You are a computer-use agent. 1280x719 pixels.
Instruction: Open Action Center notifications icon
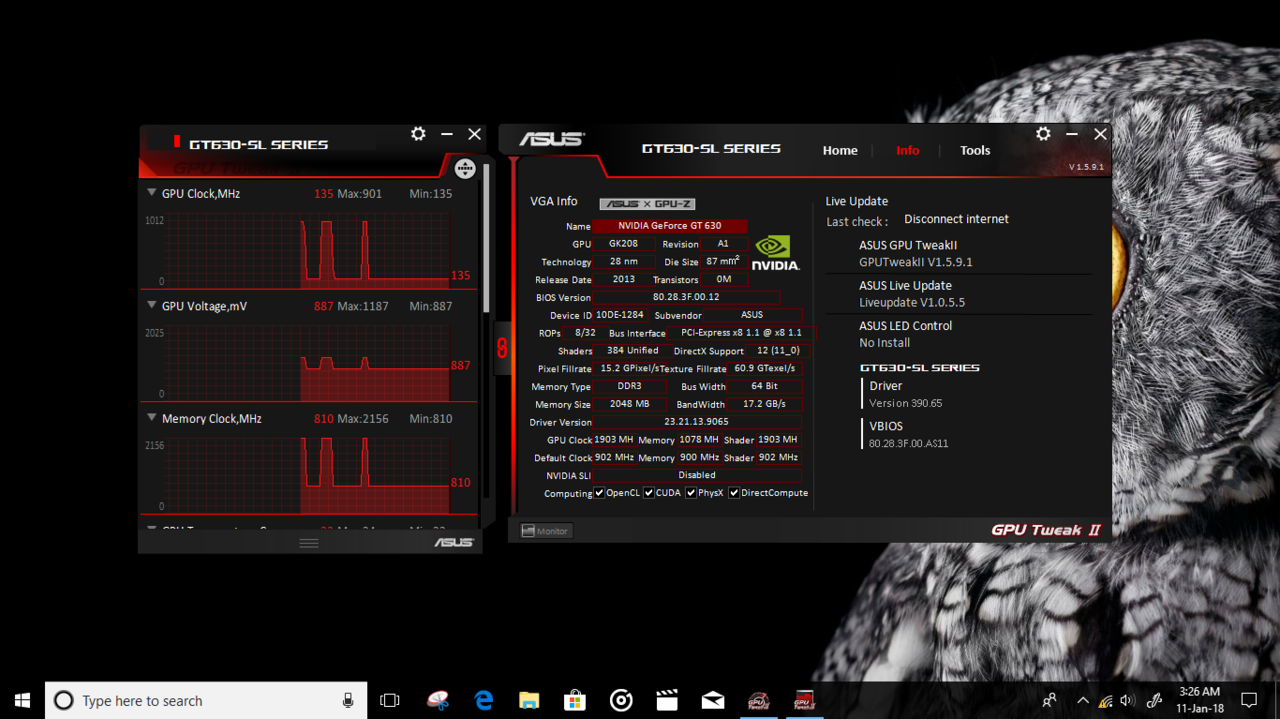pos(1249,700)
